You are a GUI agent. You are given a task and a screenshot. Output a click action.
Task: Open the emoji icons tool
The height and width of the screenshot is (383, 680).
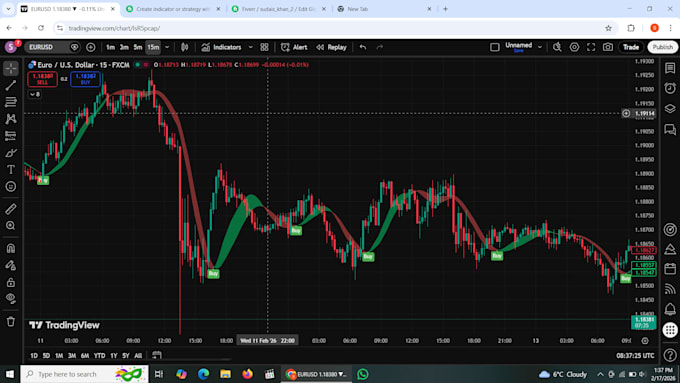(x=11, y=187)
